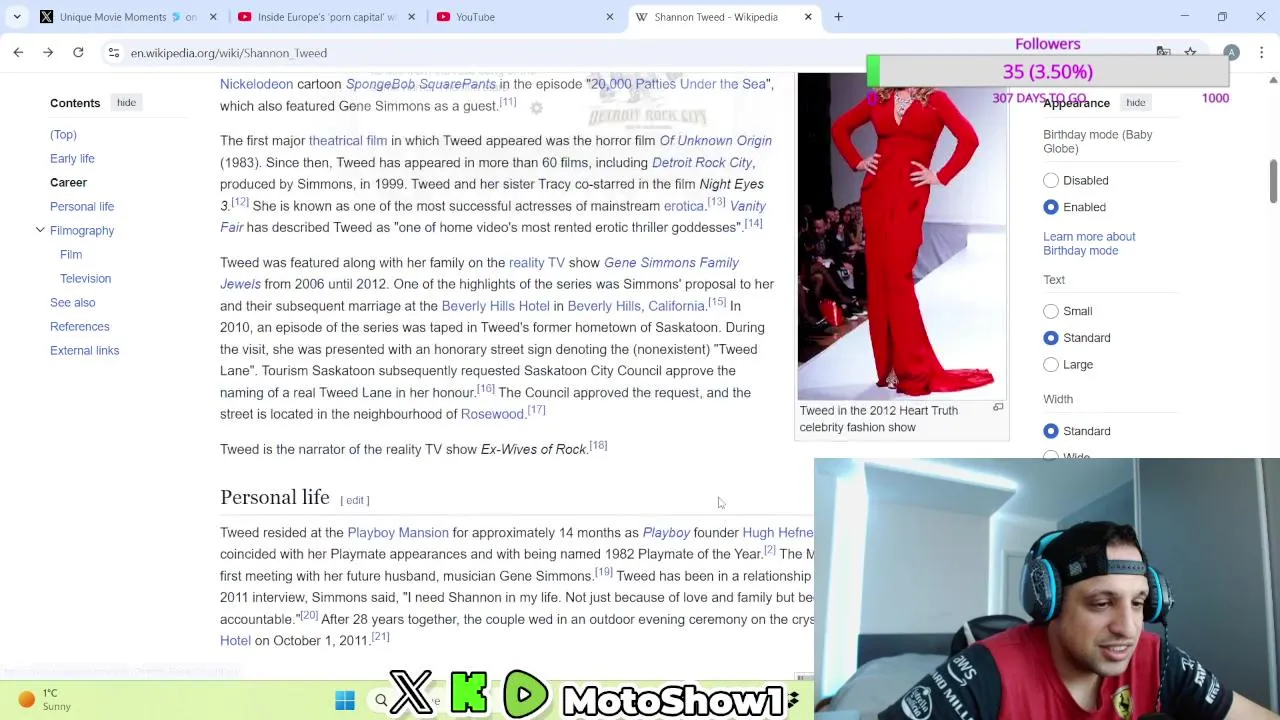Switch to the Inside Europe's 'porn capital' tab

(x=325, y=17)
